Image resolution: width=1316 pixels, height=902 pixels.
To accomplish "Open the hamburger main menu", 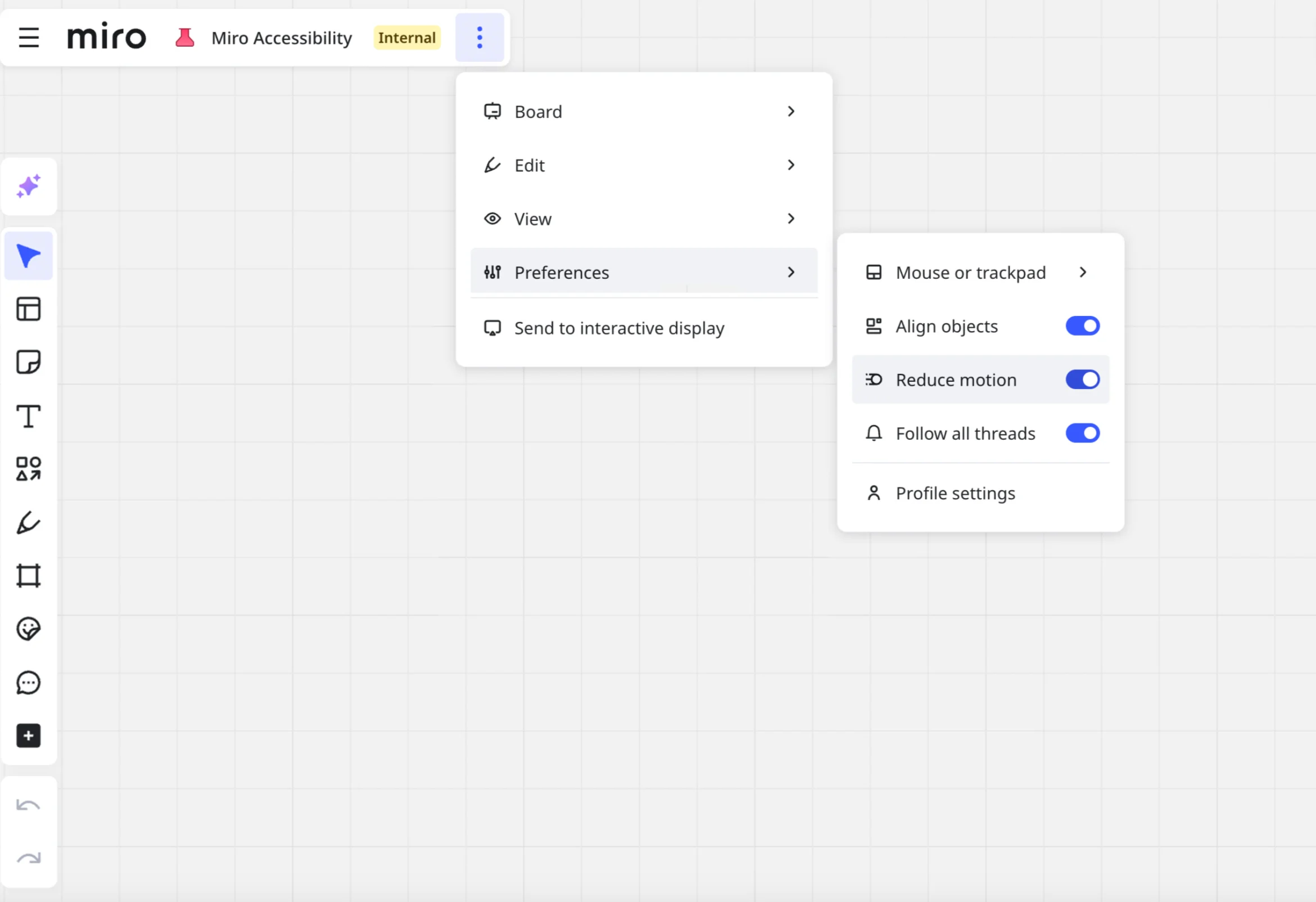I will [29, 38].
